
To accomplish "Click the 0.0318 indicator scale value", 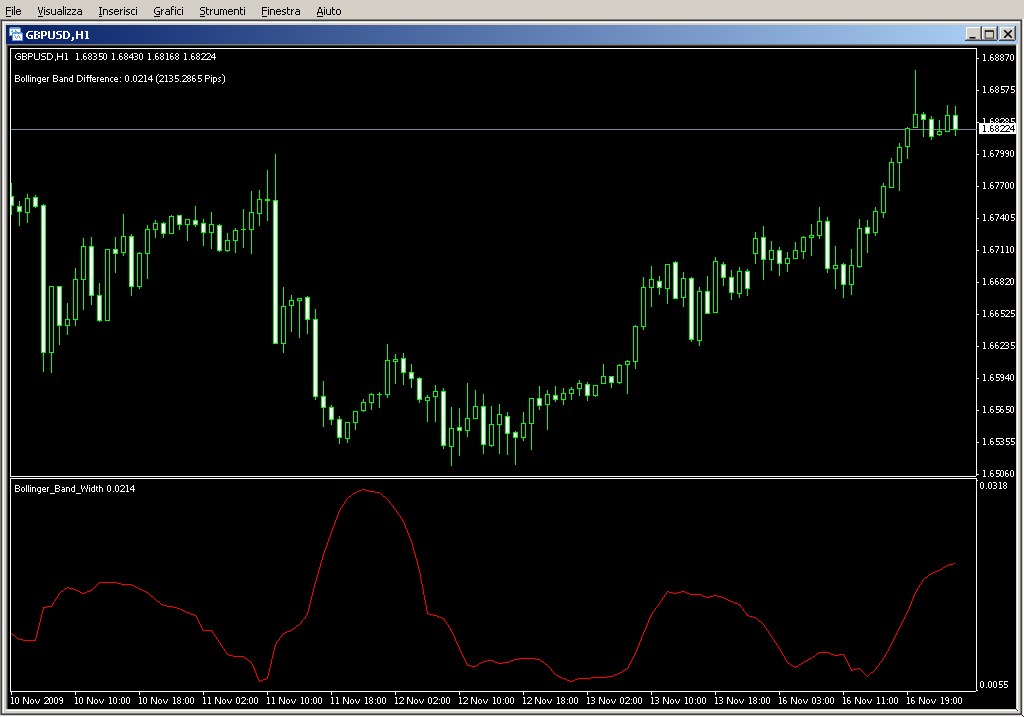I will click(993, 485).
